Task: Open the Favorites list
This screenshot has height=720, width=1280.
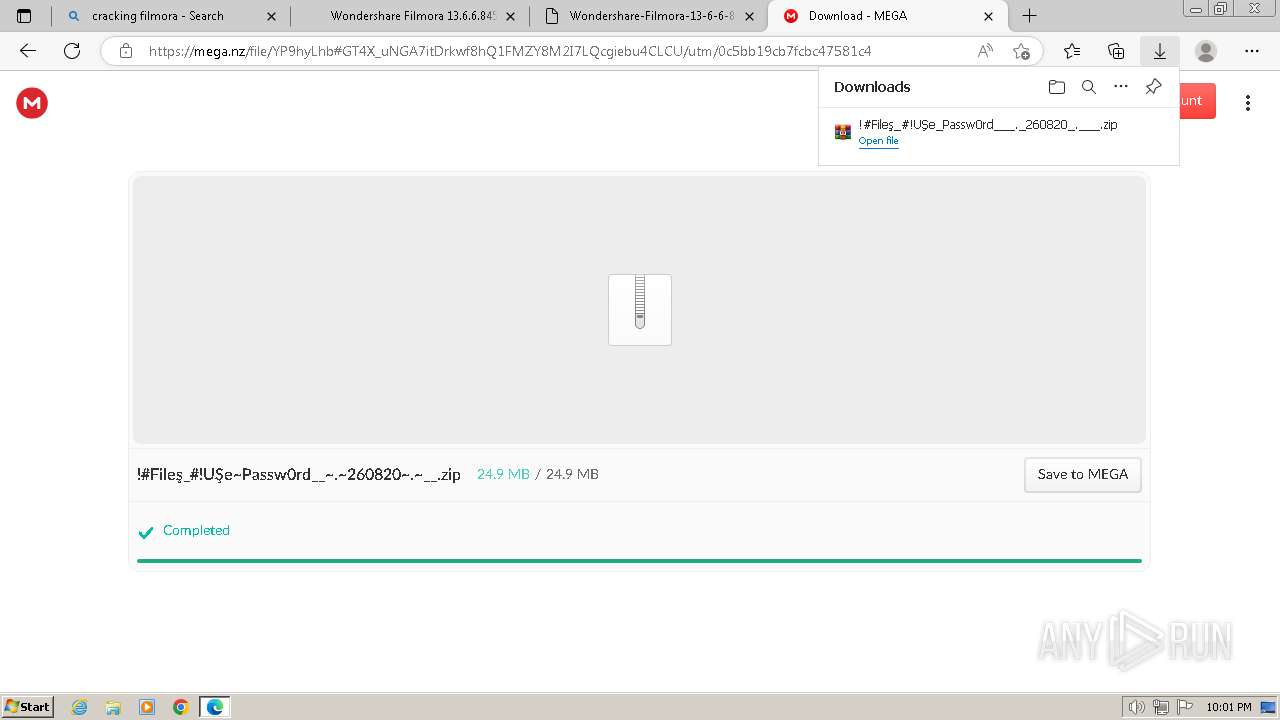Action: click(1072, 51)
